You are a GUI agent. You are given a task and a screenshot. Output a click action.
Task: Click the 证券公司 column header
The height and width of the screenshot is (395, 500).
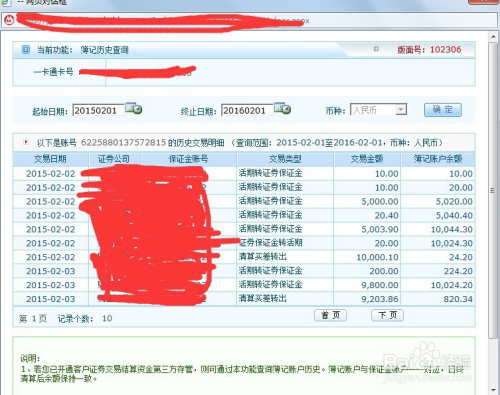click(114, 159)
